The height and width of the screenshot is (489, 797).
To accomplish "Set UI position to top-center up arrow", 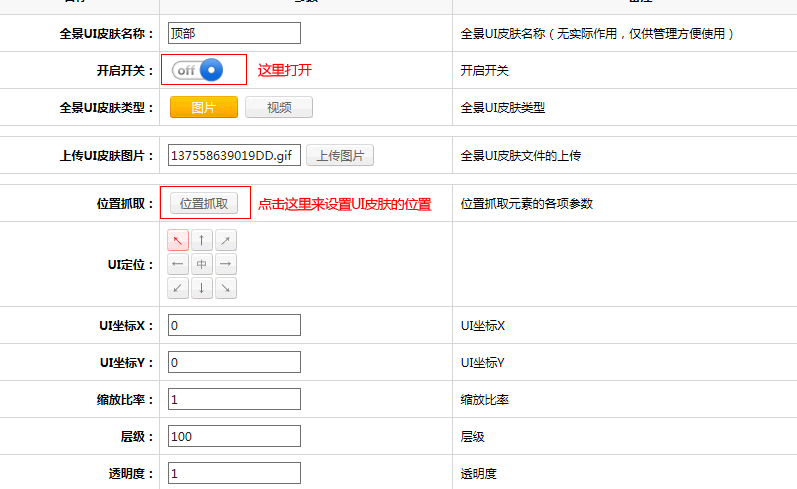I will click(x=202, y=240).
